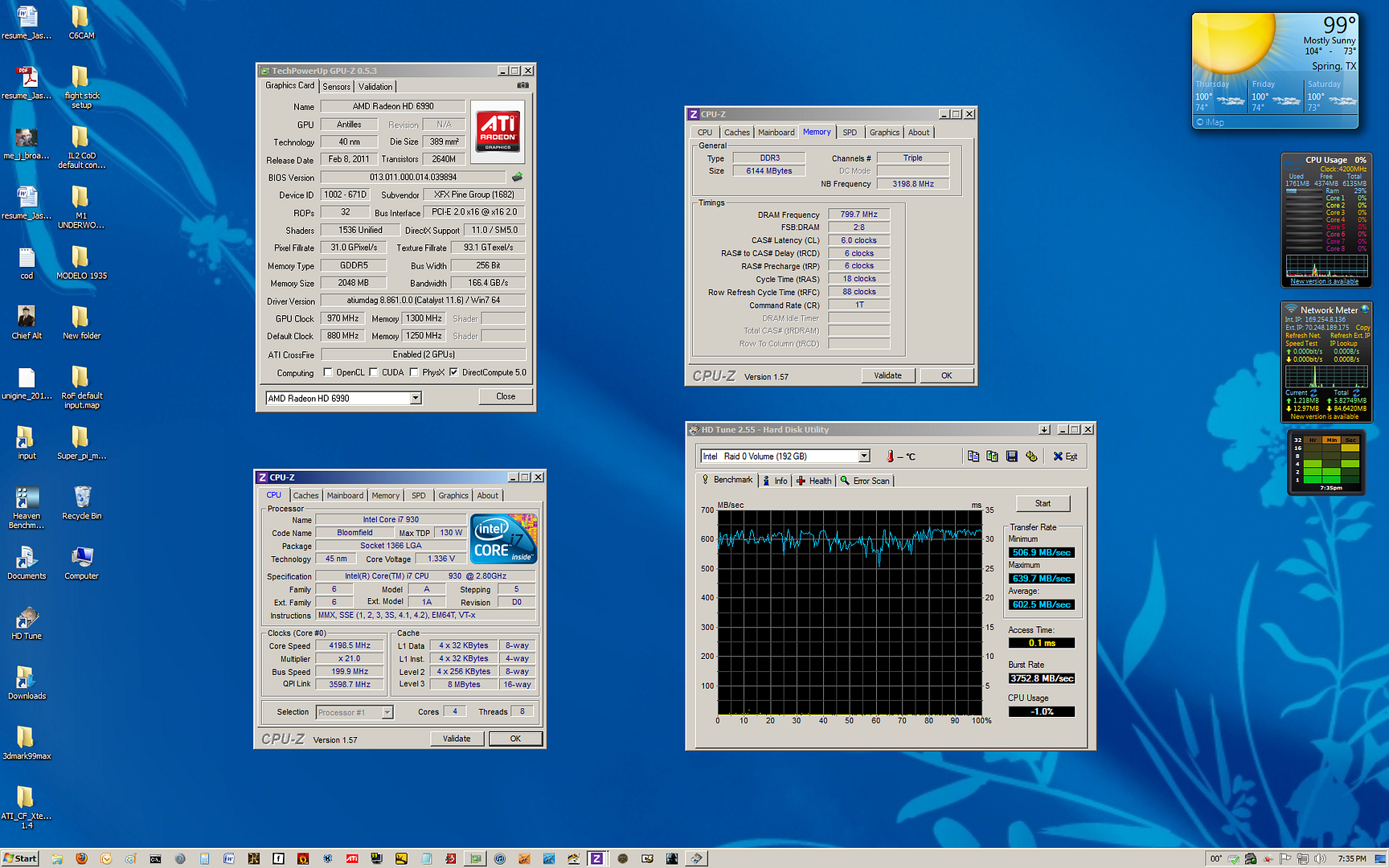The image size is (1389, 868).
Task: Click the copy text icon in HD Tune
Action: [x=973, y=457]
